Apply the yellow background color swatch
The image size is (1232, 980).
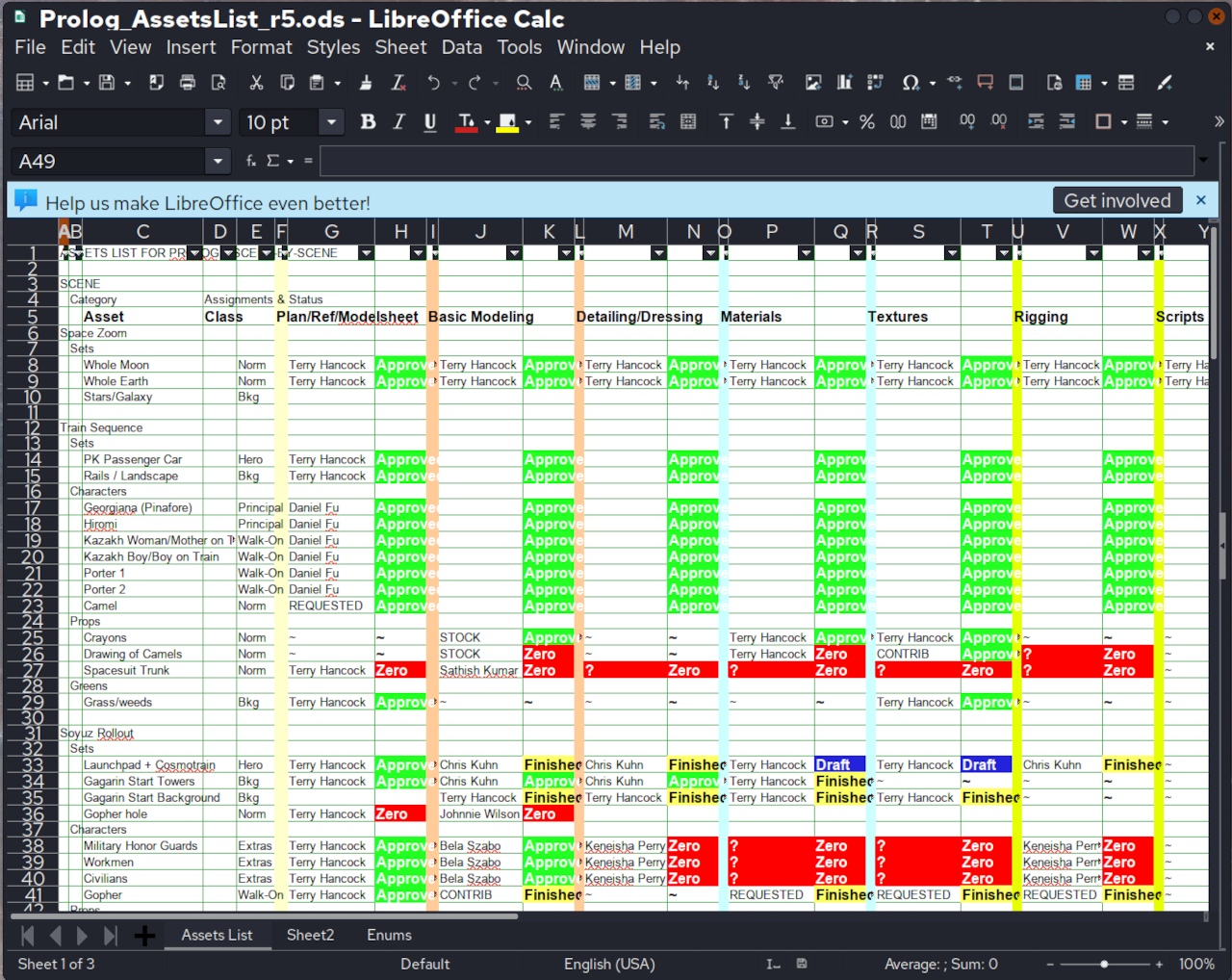coord(507,122)
